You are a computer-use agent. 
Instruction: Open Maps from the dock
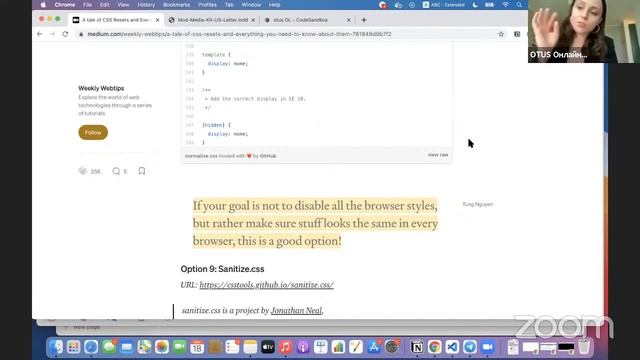(x=144, y=347)
